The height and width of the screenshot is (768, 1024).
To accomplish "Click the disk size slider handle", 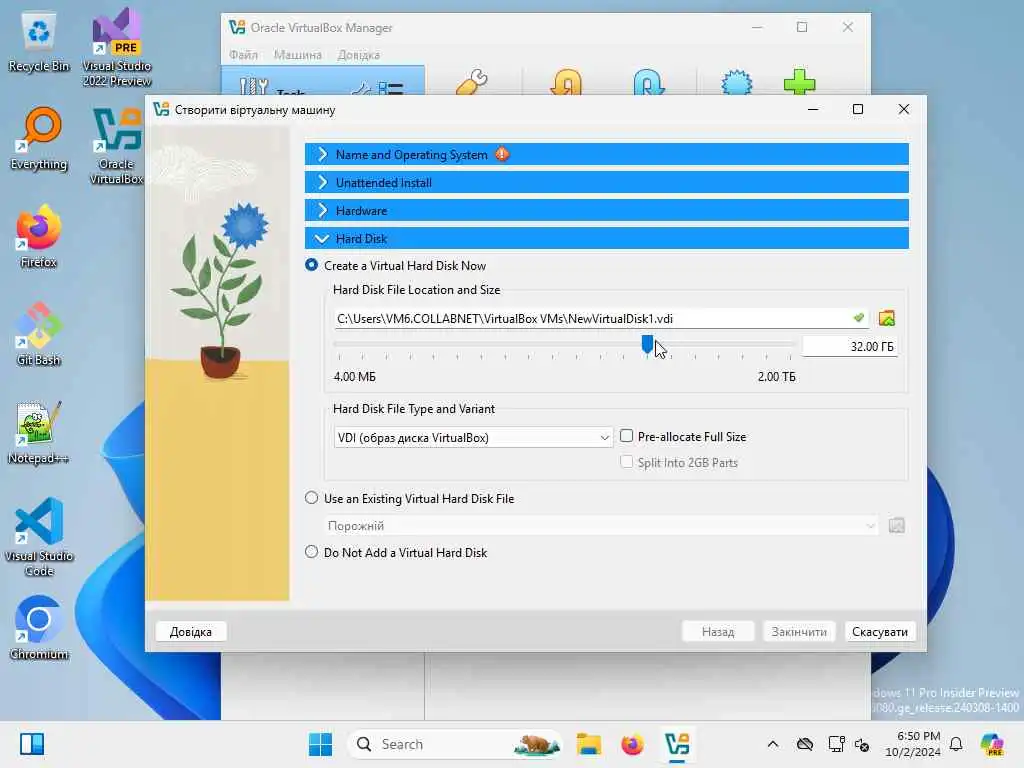I will coord(647,344).
